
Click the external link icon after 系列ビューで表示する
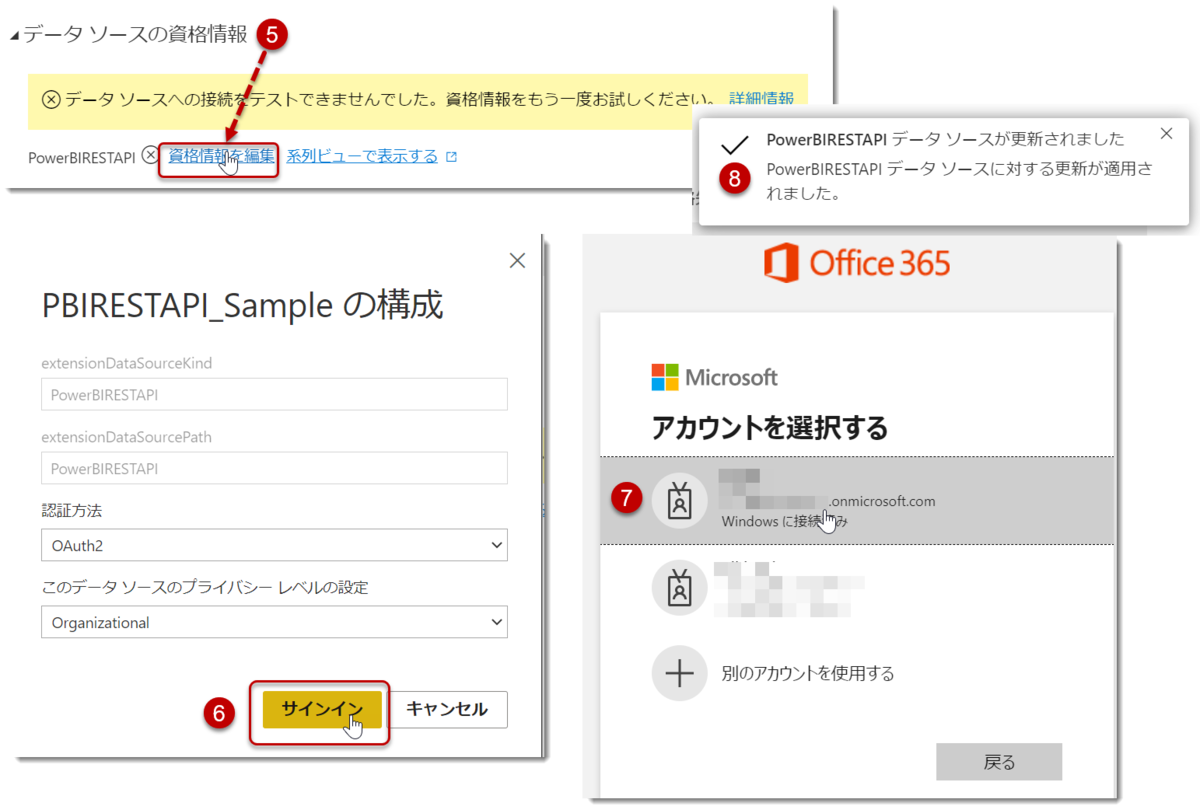pos(452,157)
